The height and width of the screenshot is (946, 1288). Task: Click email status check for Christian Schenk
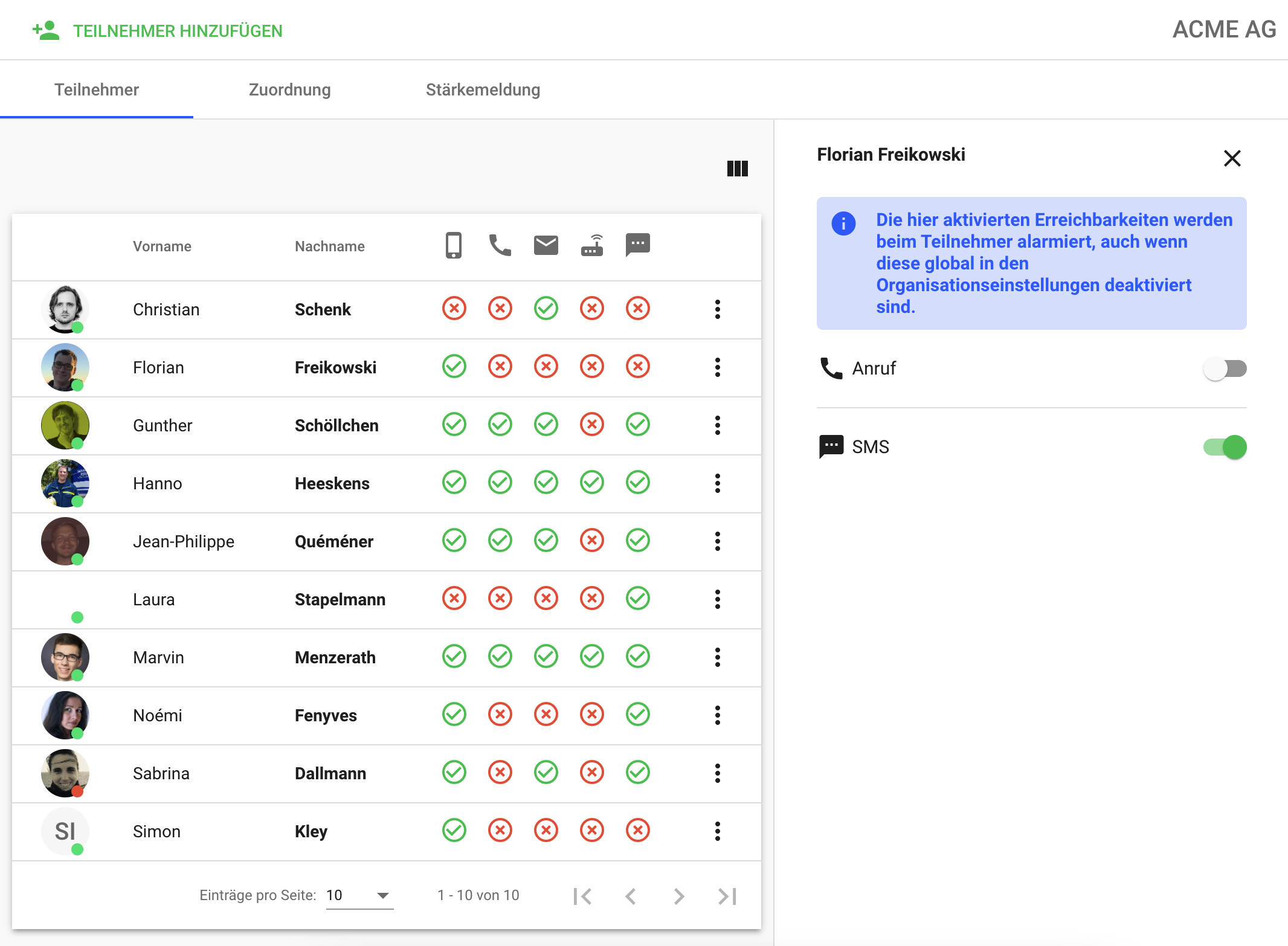coord(546,309)
